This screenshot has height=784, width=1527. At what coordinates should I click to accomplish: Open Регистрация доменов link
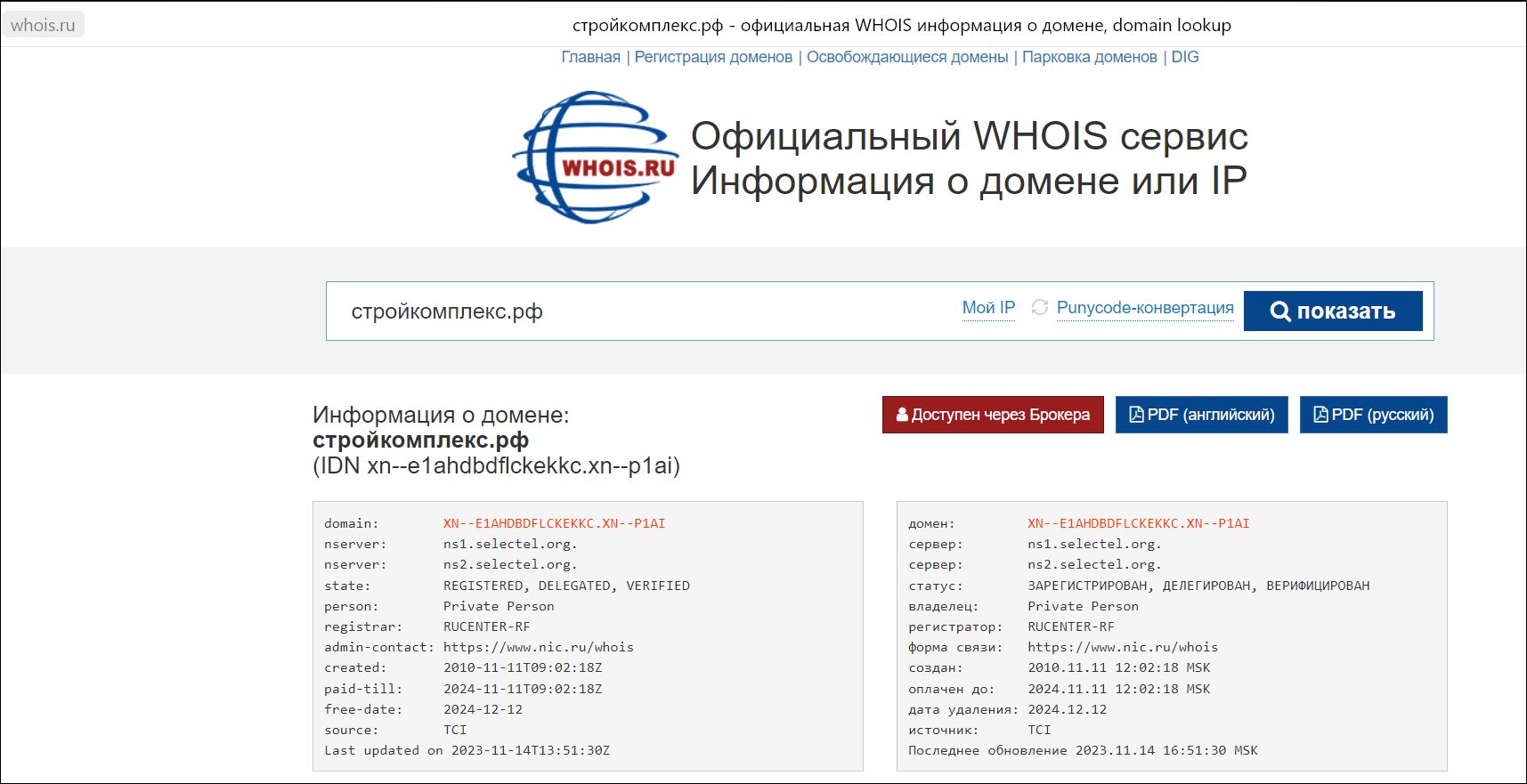[713, 57]
